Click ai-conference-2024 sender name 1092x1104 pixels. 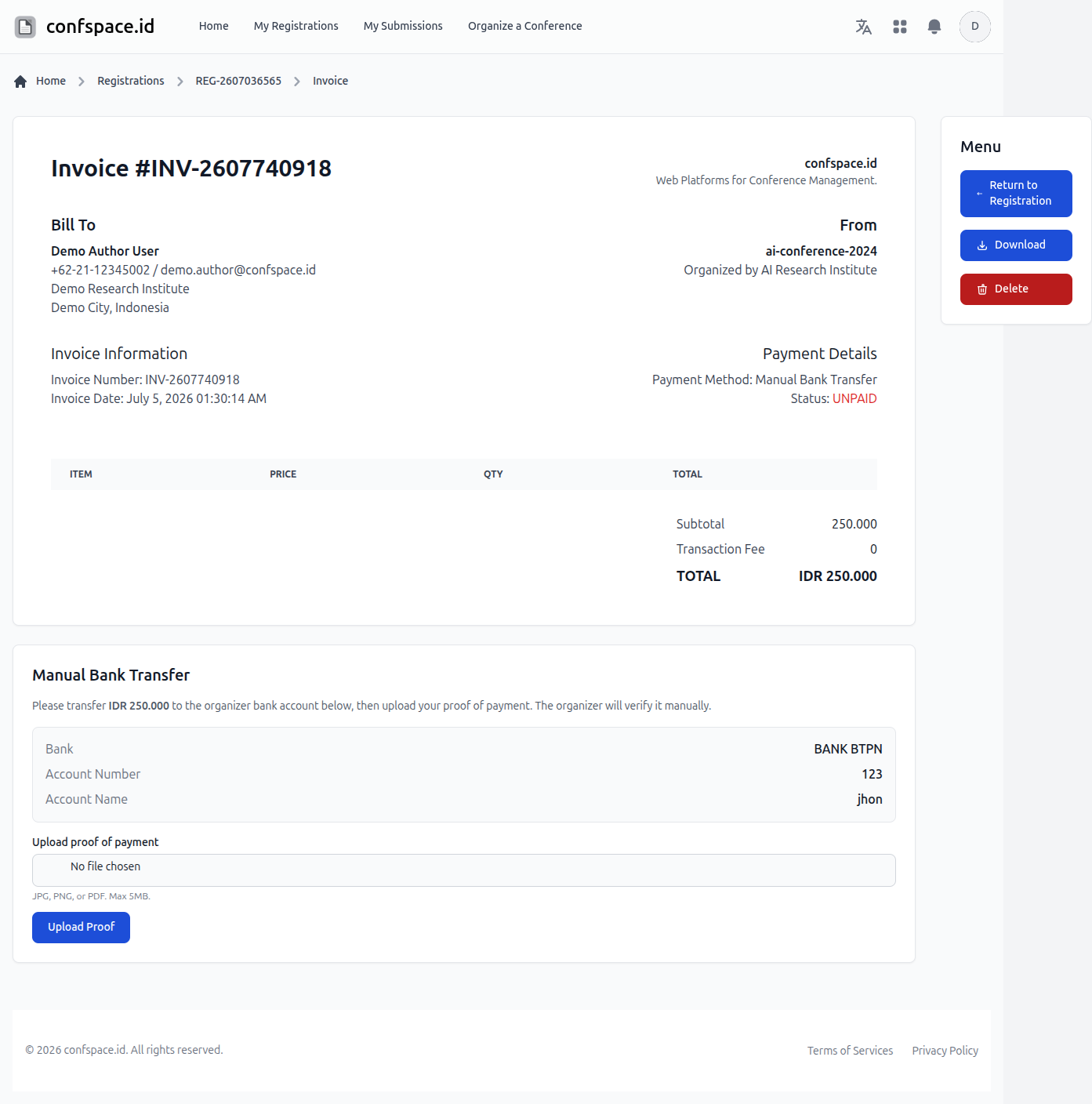[x=821, y=251]
